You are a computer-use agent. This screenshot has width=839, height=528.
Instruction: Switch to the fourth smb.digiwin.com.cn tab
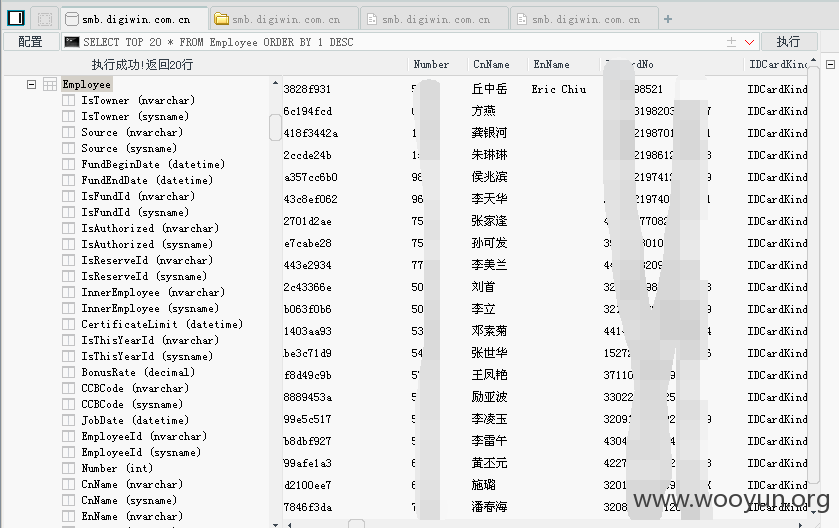tap(584, 19)
